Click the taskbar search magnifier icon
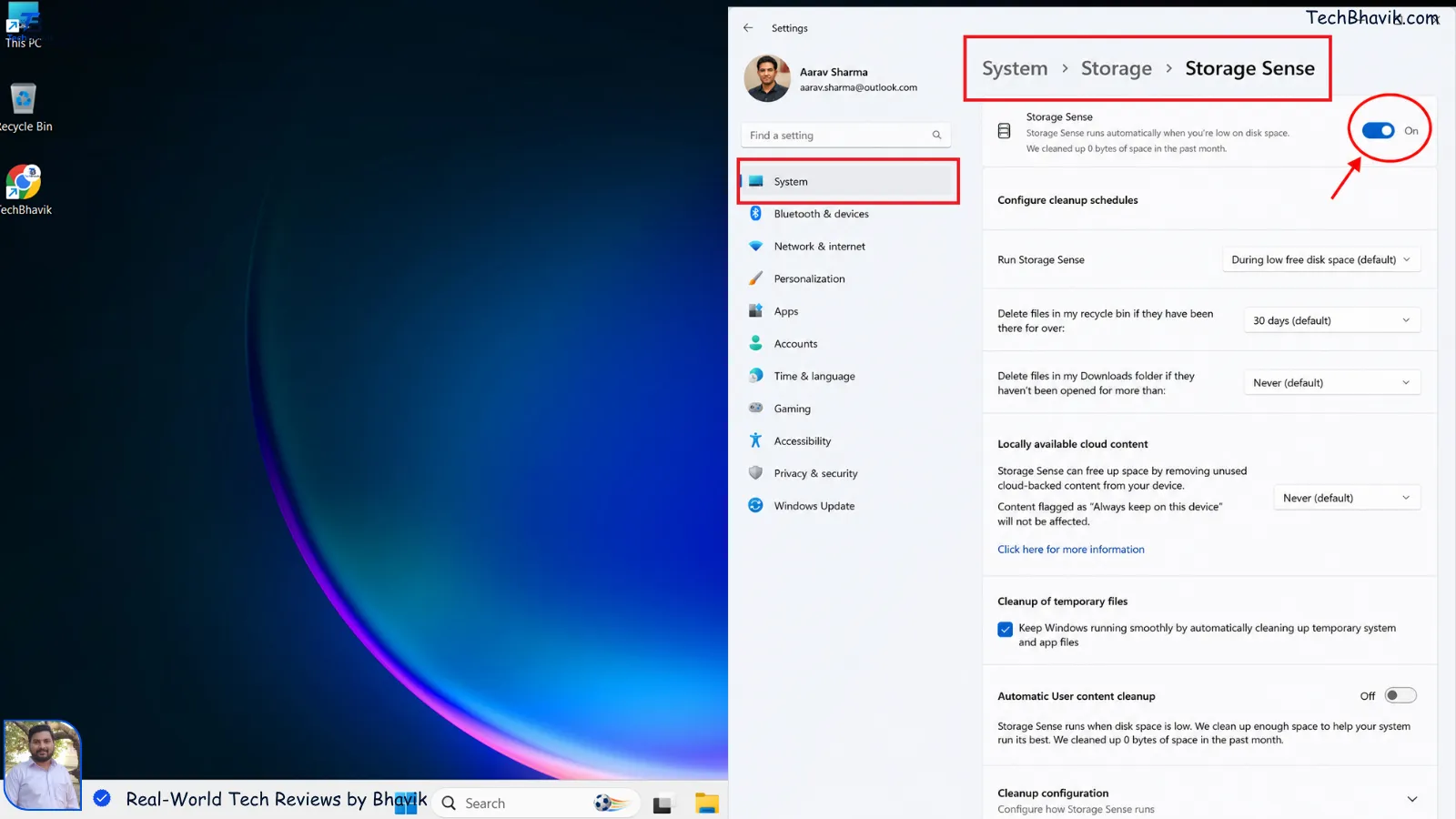Image resolution: width=1456 pixels, height=819 pixels. (449, 803)
